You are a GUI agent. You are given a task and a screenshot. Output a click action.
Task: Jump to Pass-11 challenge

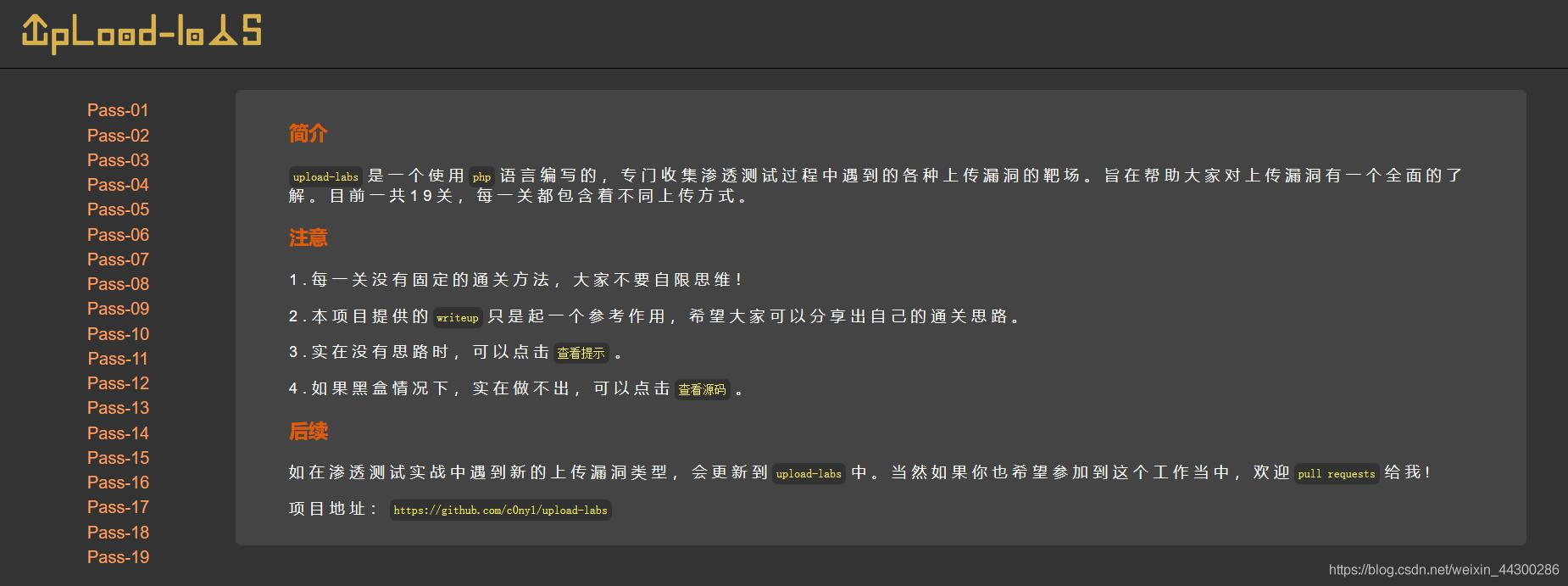(118, 359)
